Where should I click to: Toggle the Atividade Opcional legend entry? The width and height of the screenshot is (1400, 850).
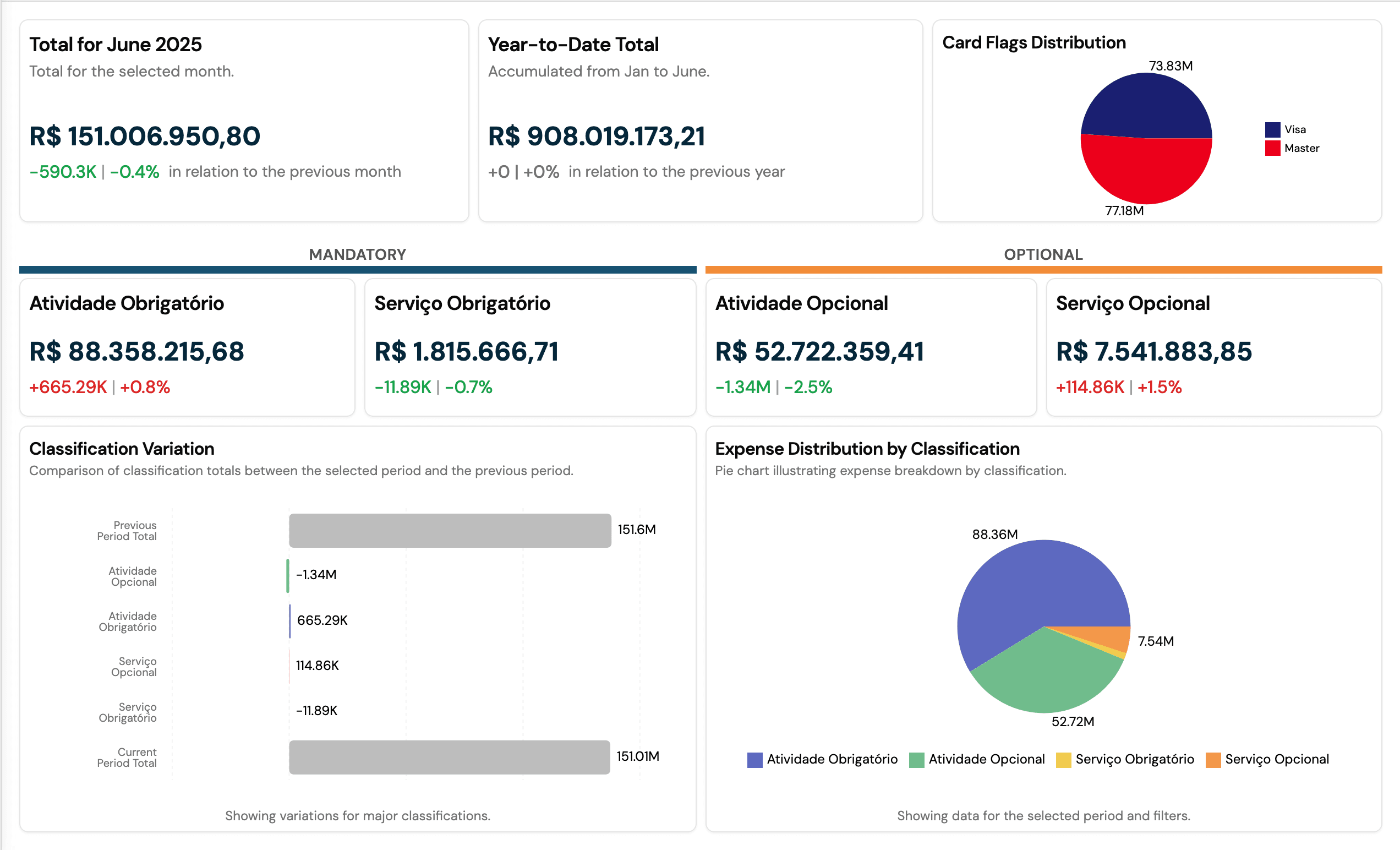977,759
